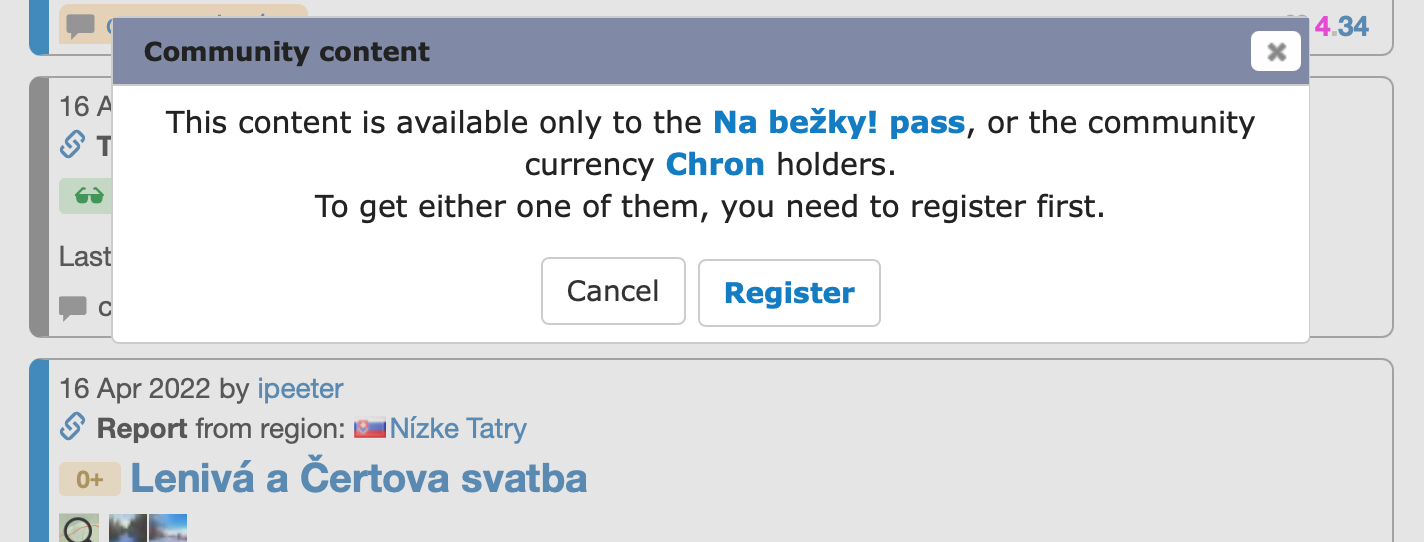Open the first snowy photo thumbnail
Image resolution: width=1424 pixels, height=542 pixels.
(128, 528)
